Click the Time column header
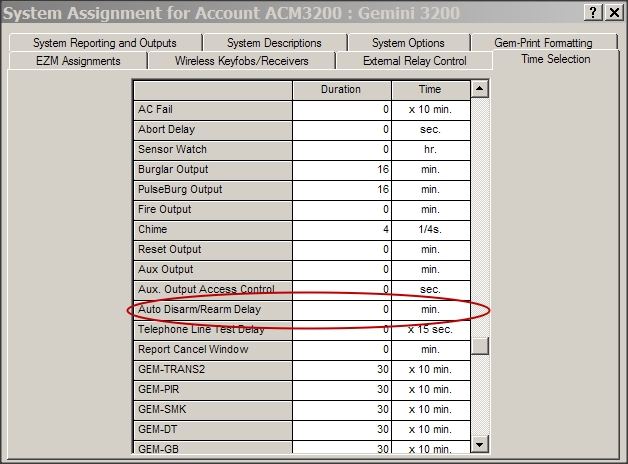Viewport: 628px width, 464px height. pos(430,90)
